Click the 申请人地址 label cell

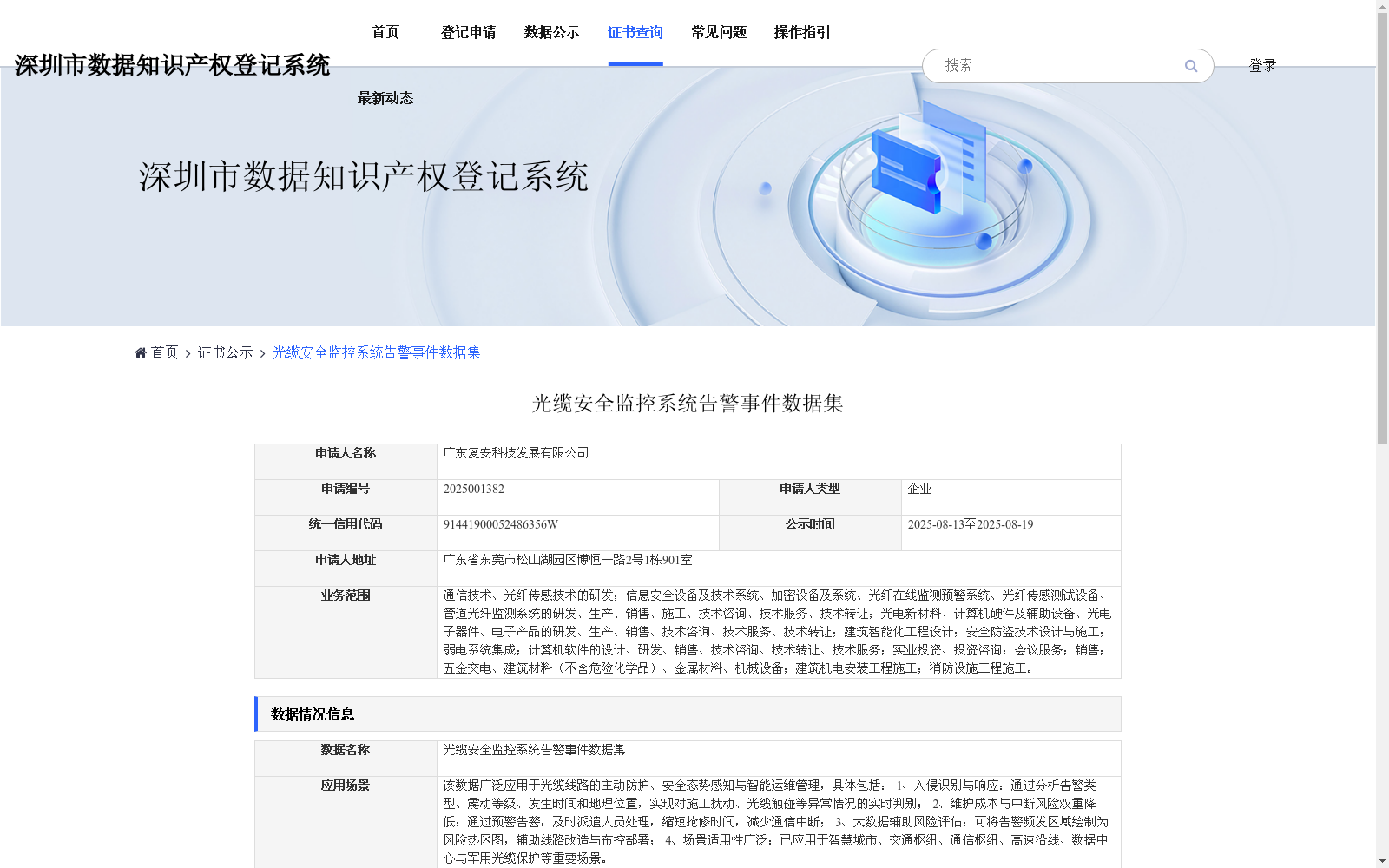(x=346, y=569)
